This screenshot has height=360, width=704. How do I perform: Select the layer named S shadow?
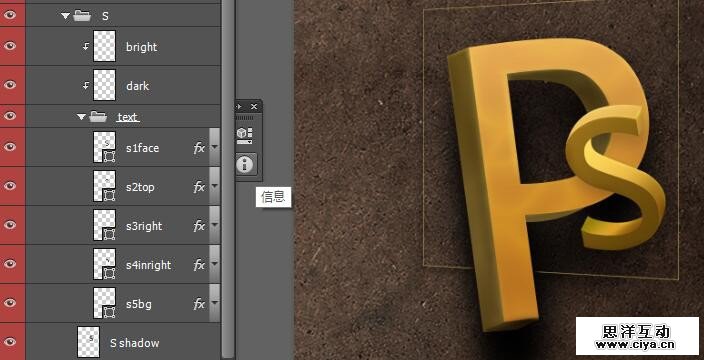pyautogui.click(x=134, y=343)
